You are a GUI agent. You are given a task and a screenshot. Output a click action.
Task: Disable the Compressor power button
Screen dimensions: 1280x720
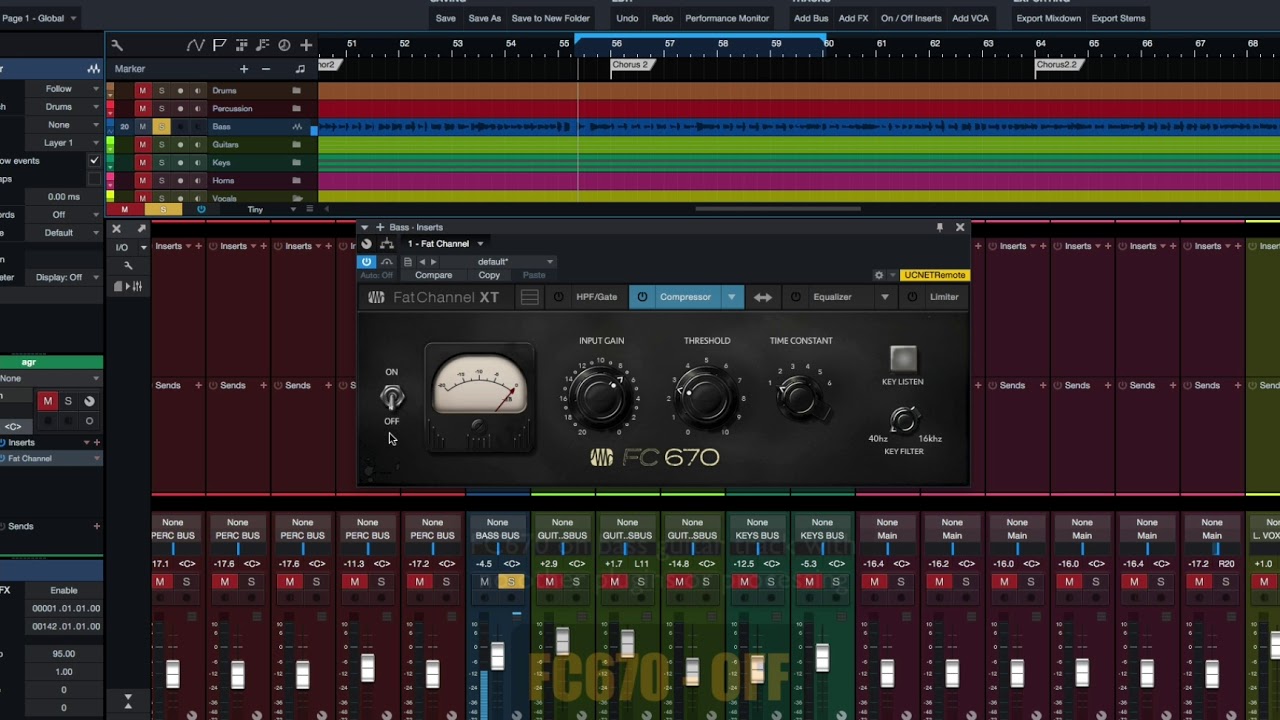[x=642, y=297]
